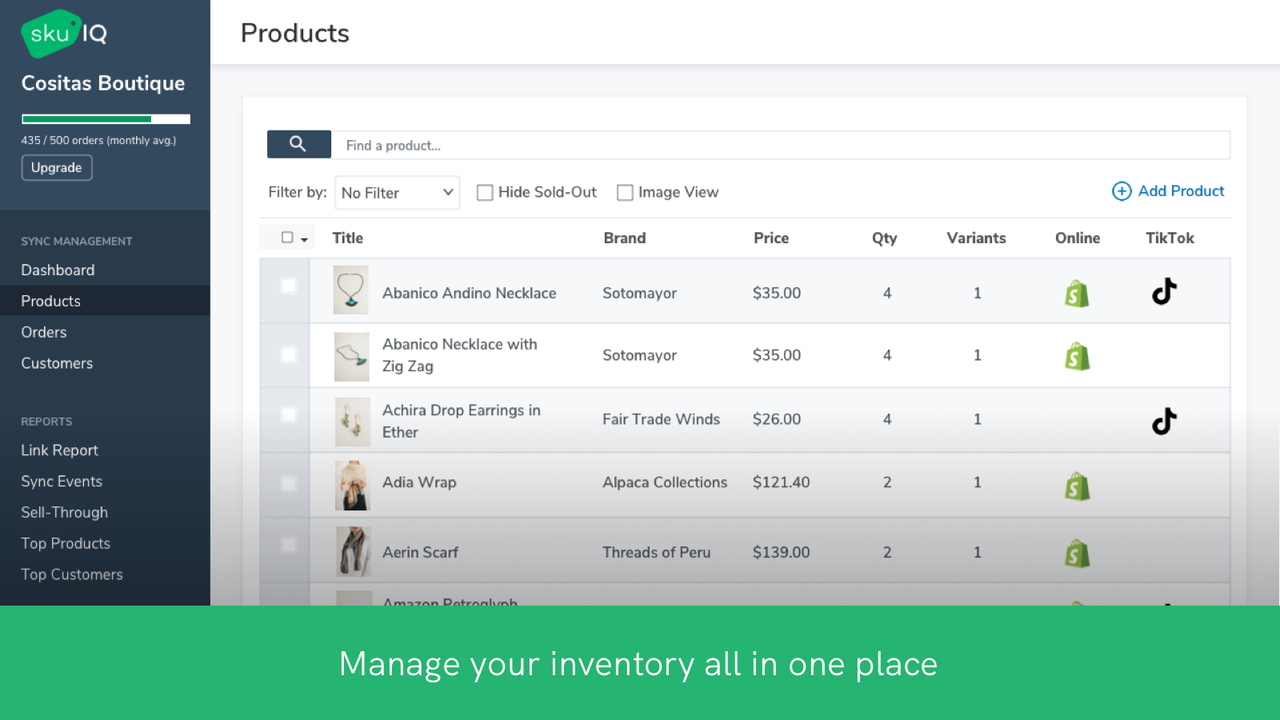Click the monthly orders progress bar
Screen dimensions: 1280x720
point(105,118)
